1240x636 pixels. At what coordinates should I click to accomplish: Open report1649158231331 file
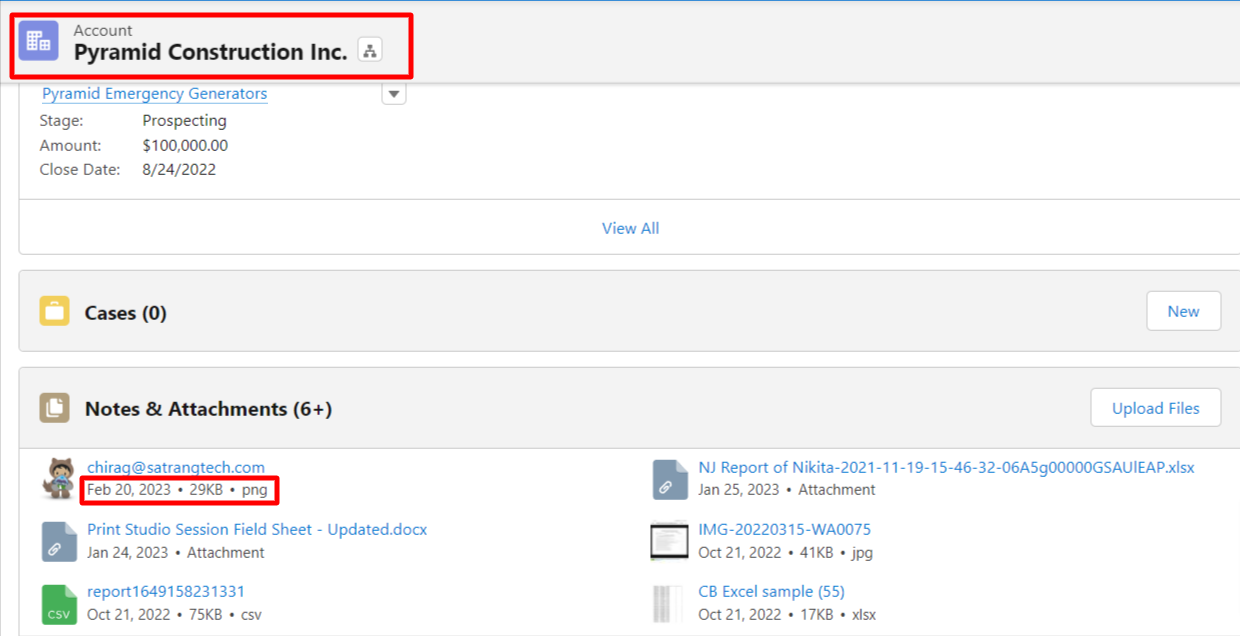166,591
